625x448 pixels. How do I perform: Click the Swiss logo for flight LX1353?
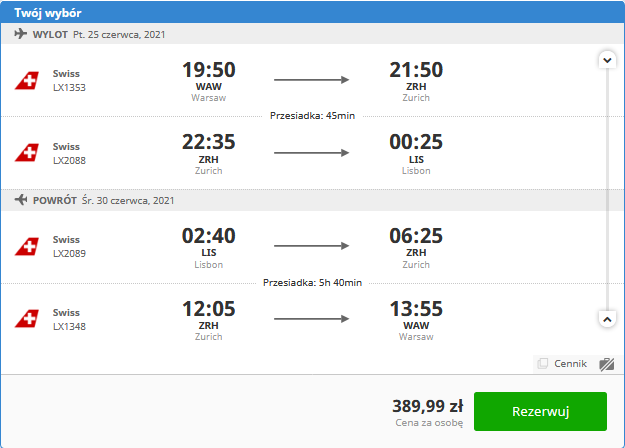tap(27, 81)
